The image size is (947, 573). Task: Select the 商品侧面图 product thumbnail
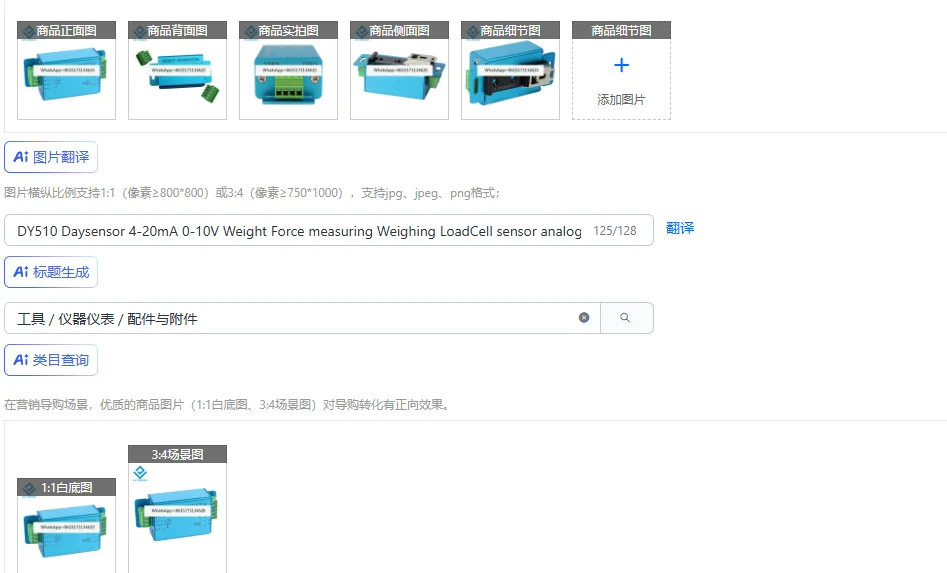(400, 71)
